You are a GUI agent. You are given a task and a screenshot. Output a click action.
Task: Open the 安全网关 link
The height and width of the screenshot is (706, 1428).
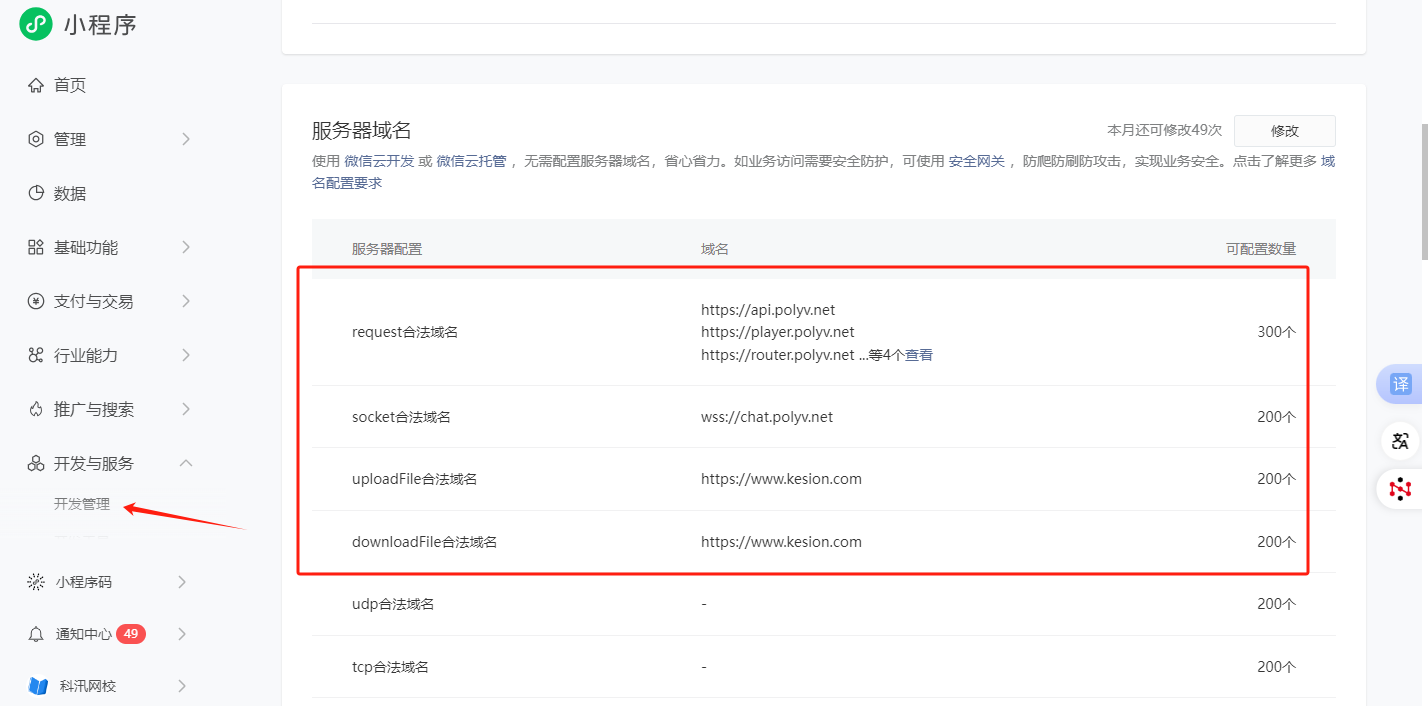coord(976,161)
